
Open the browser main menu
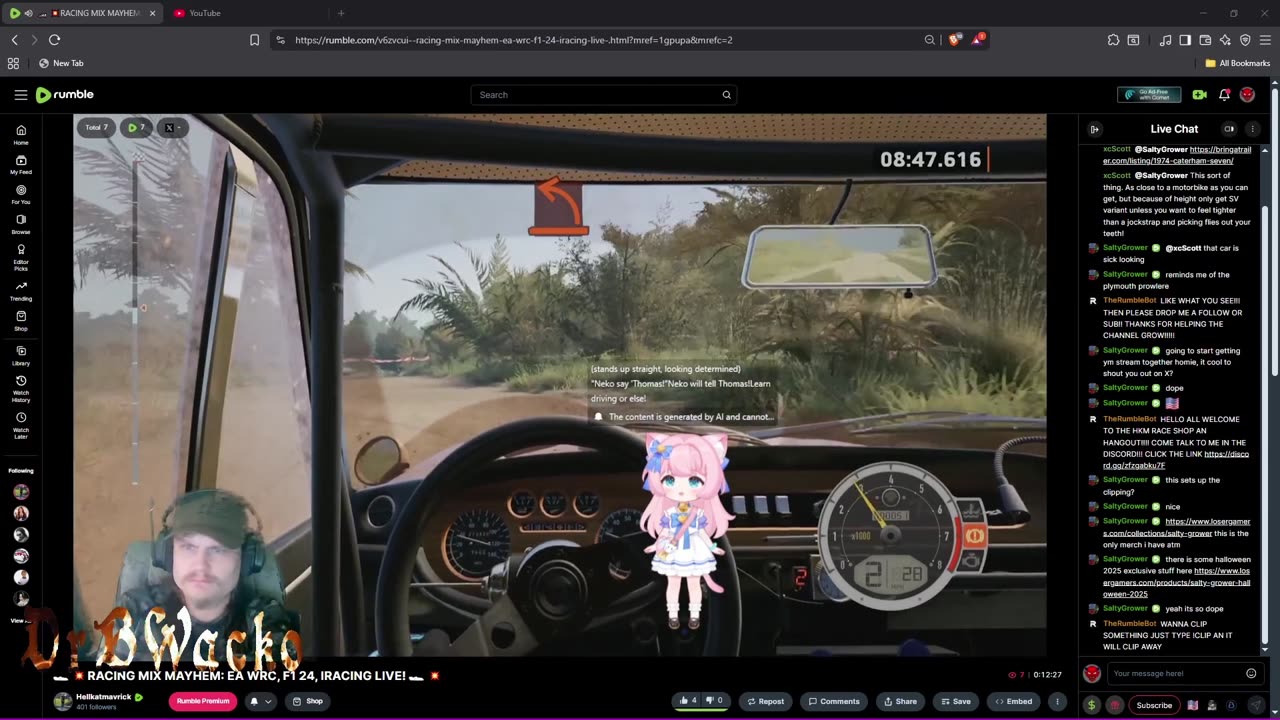(1265, 40)
